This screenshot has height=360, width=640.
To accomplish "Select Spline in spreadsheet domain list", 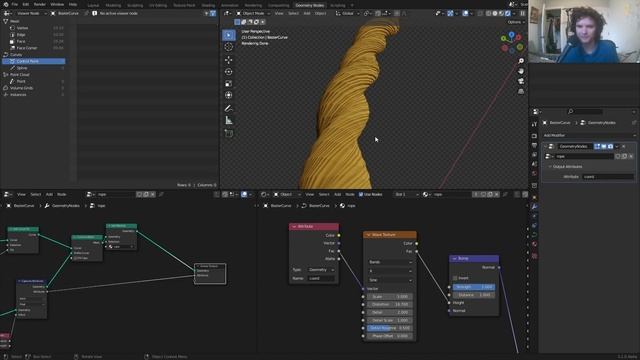I will 33,68.
